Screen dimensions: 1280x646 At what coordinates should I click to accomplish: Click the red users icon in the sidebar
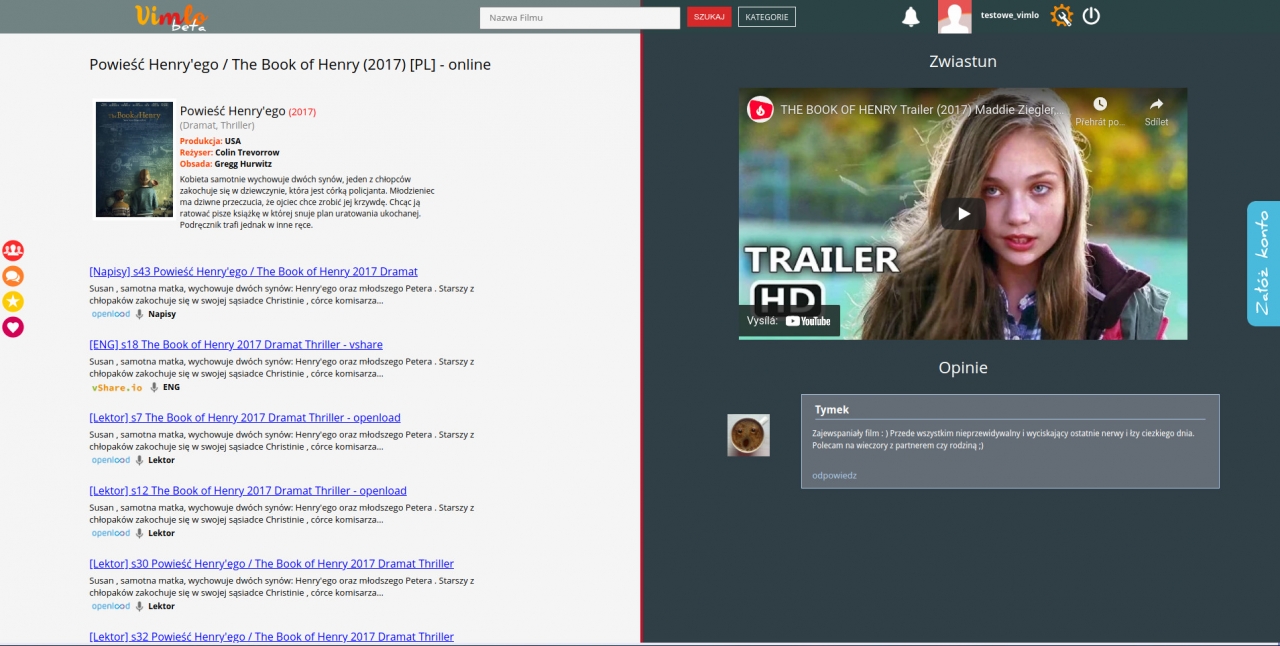pos(13,250)
